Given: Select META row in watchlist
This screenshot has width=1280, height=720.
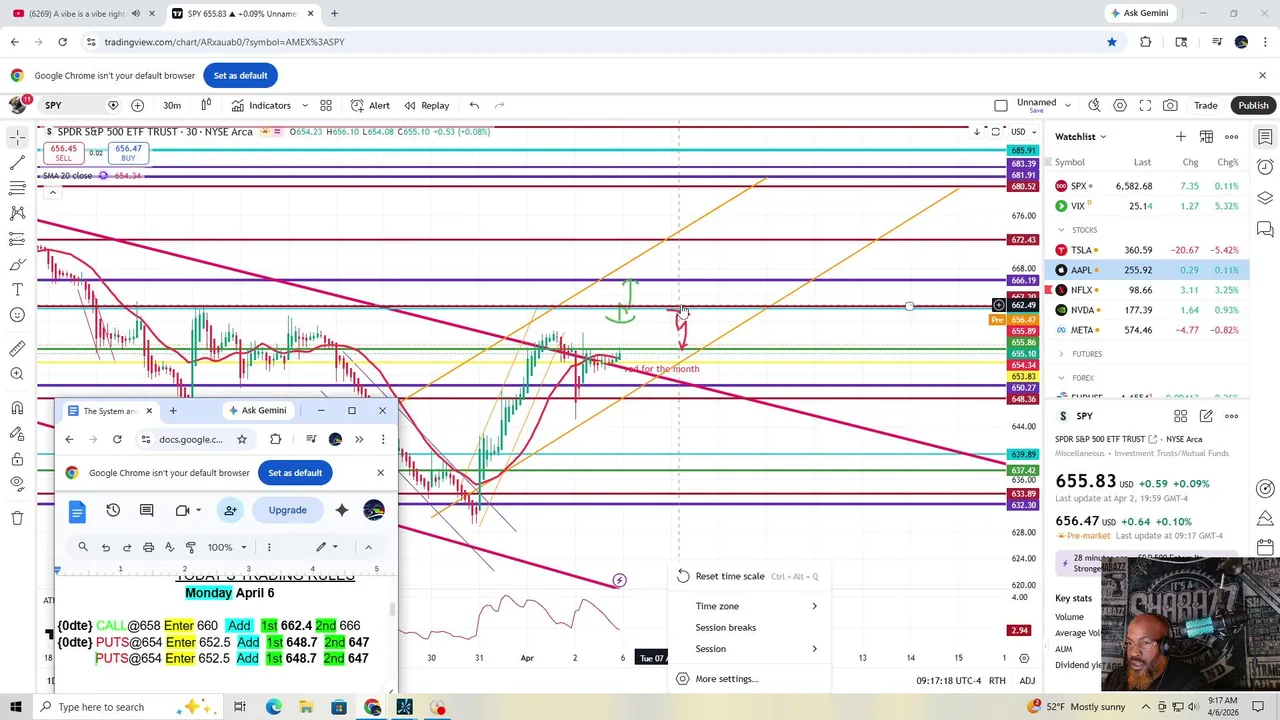Looking at the screenshot, I should (x=1148, y=330).
